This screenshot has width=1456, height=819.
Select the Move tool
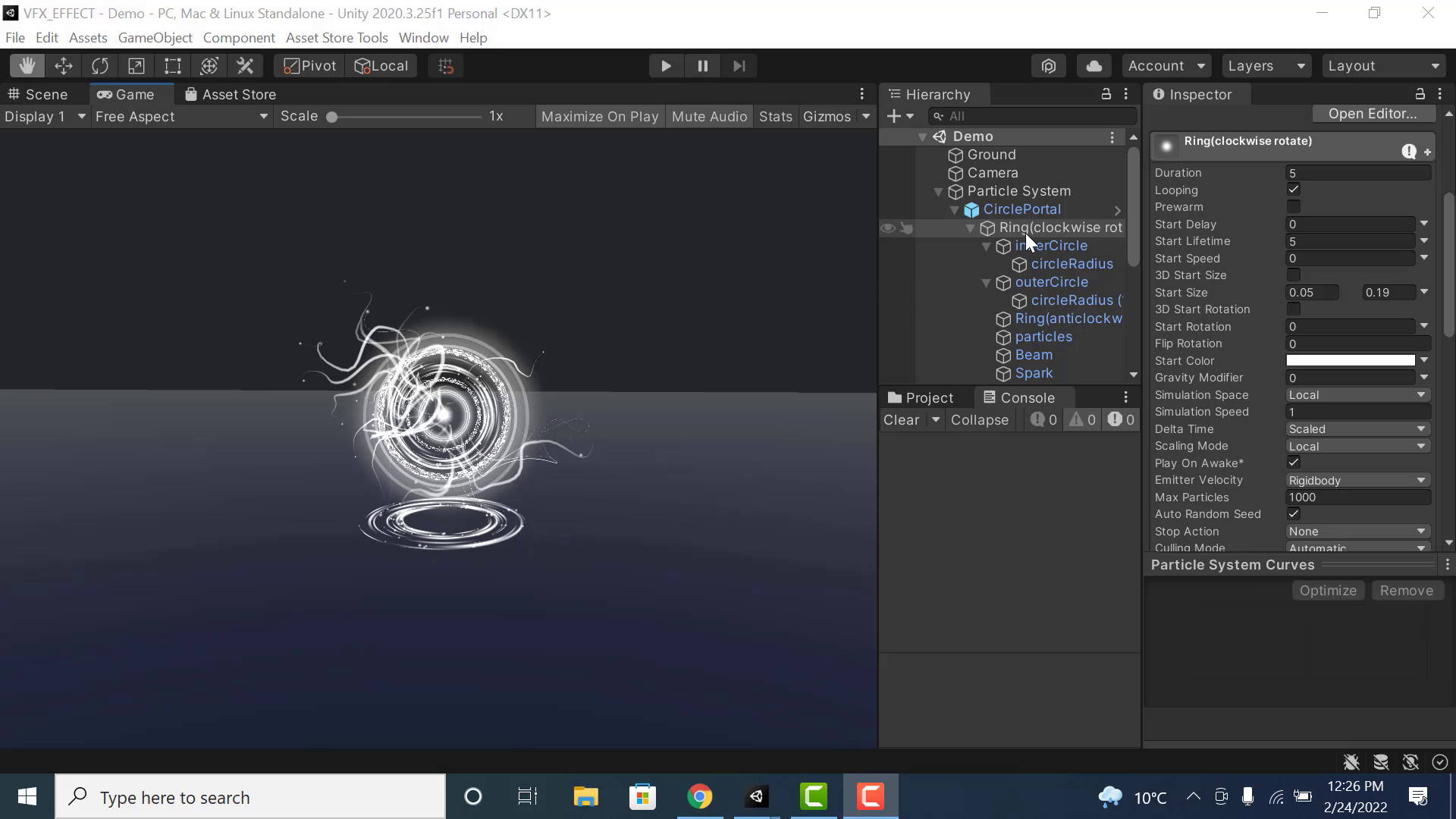point(64,66)
